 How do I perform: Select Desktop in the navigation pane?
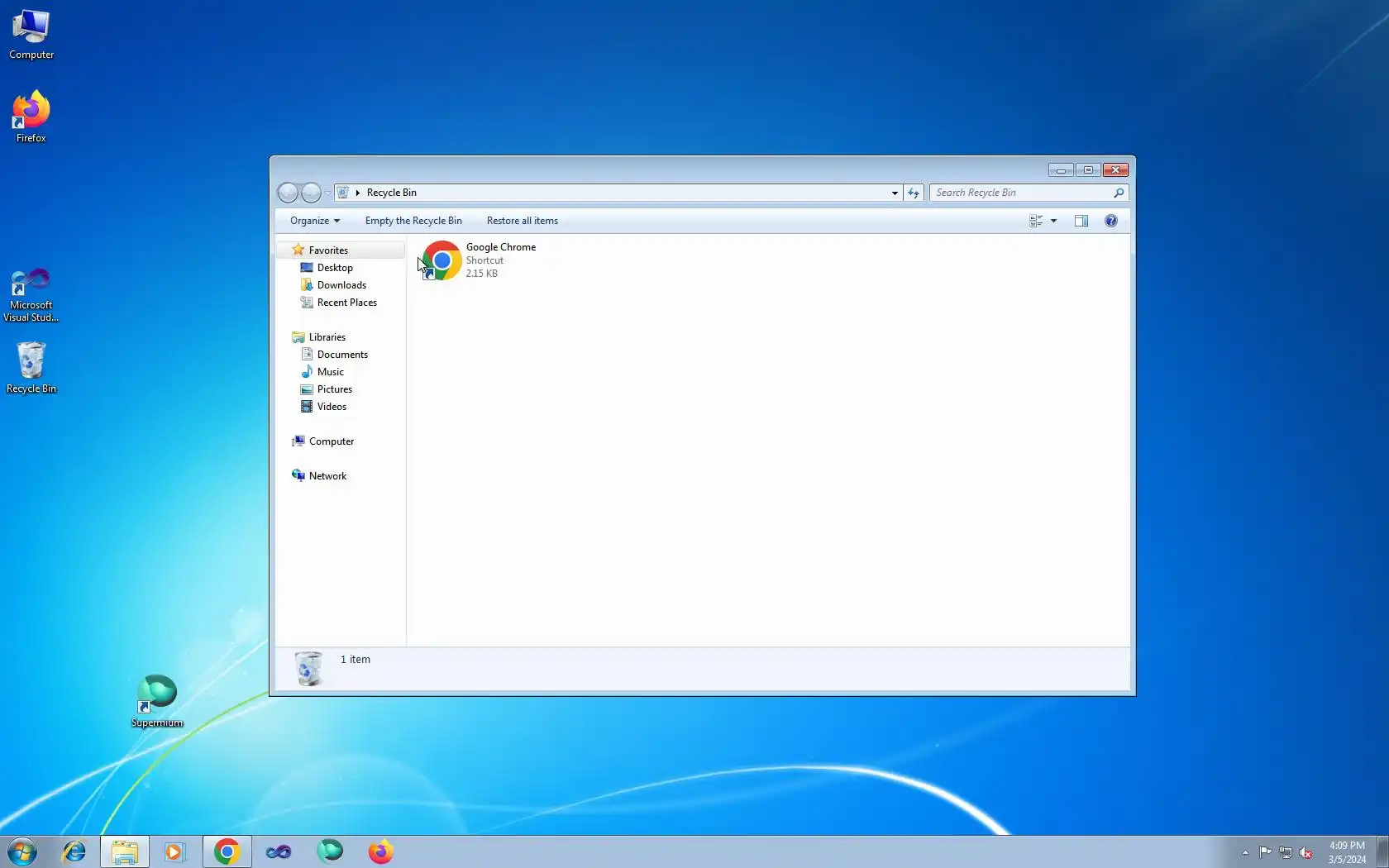335,267
